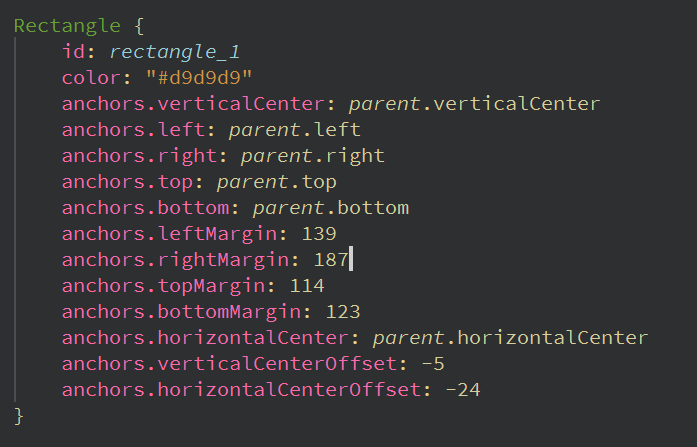Image resolution: width=697 pixels, height=447 pixels.
Task: Click horizontalCenterOffset value -24
Action: tap(463, 390)
